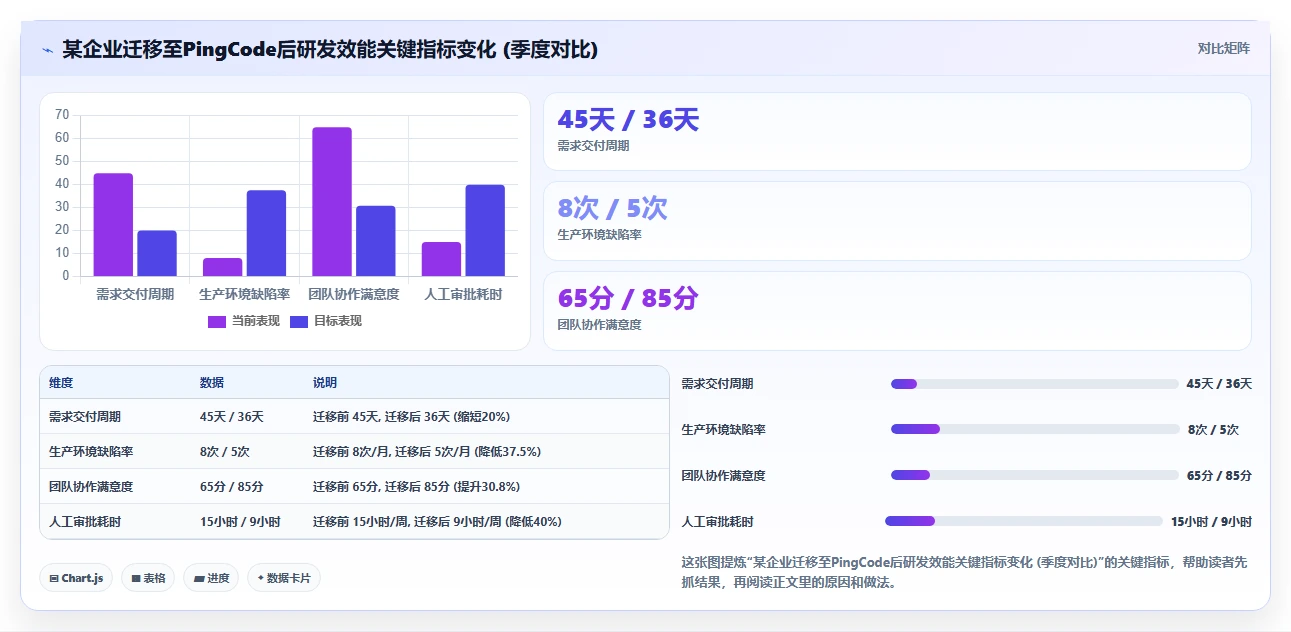Click the 生产环境缺陷率 progress bar
Image resolution: width=1291 pixels, height=632 pixels.
1035,429
